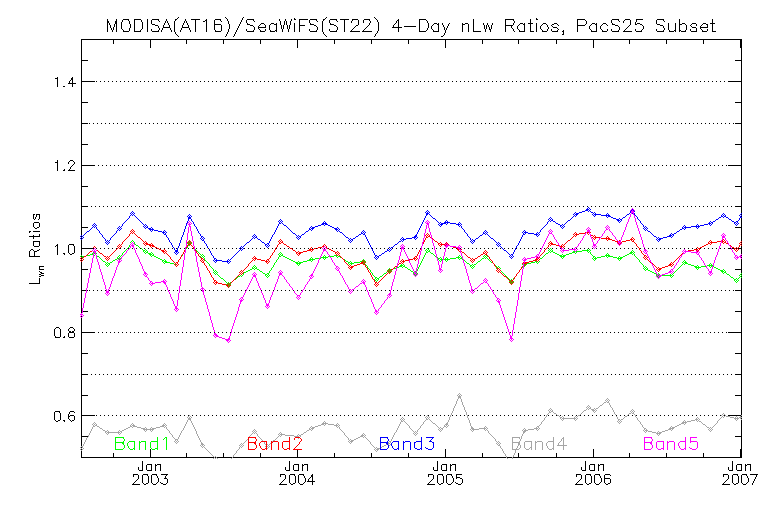Click the Lwn Ratios y-axis label
Screen dimensions: 768x512
(35, 249)
